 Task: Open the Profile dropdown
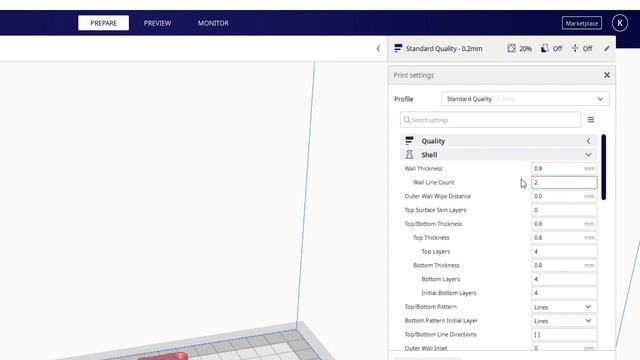click(525, 99)
